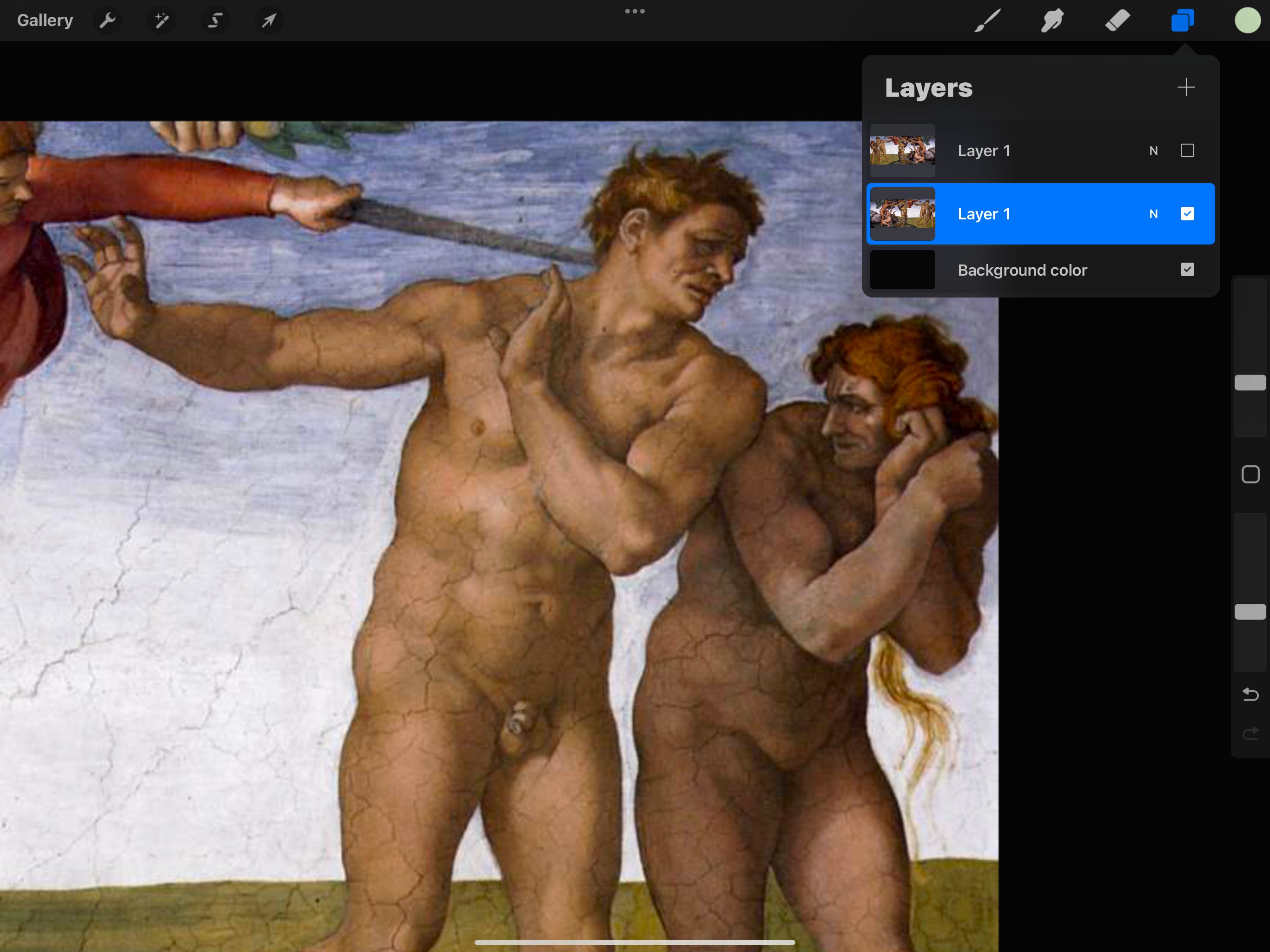
Task: Open the Background color swatch
Action: [903, 269]
